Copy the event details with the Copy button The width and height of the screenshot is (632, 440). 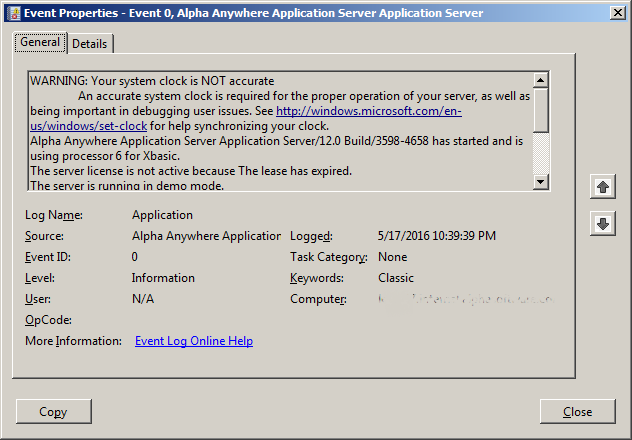coord(54,411)
